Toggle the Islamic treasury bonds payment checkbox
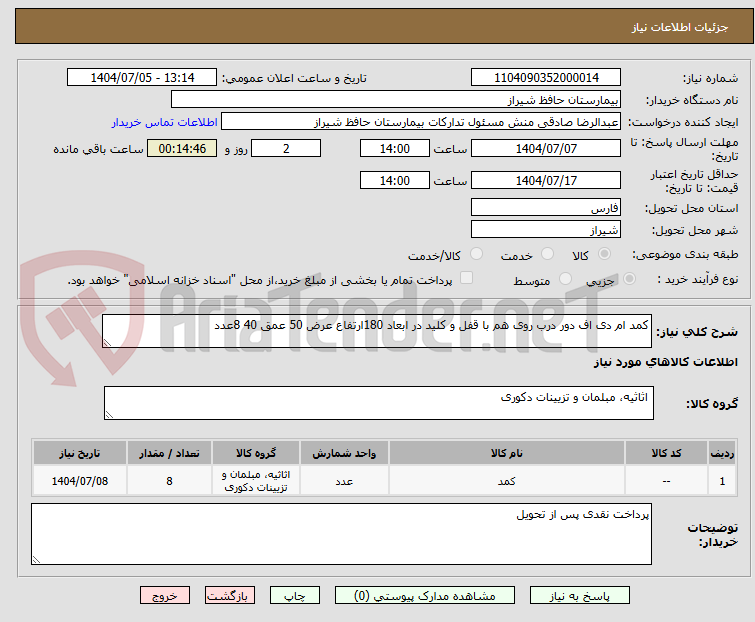 [x=466, y=279]
